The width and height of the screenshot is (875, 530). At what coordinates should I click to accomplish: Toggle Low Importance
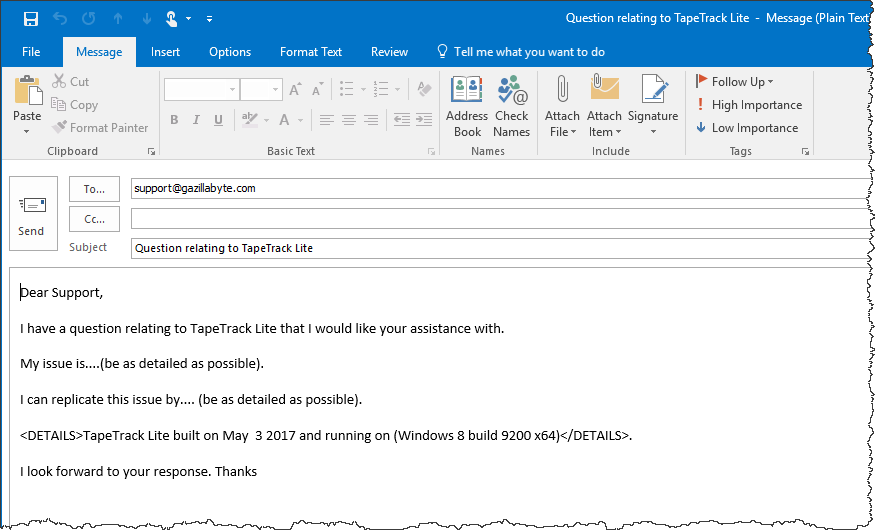point(747,127)
